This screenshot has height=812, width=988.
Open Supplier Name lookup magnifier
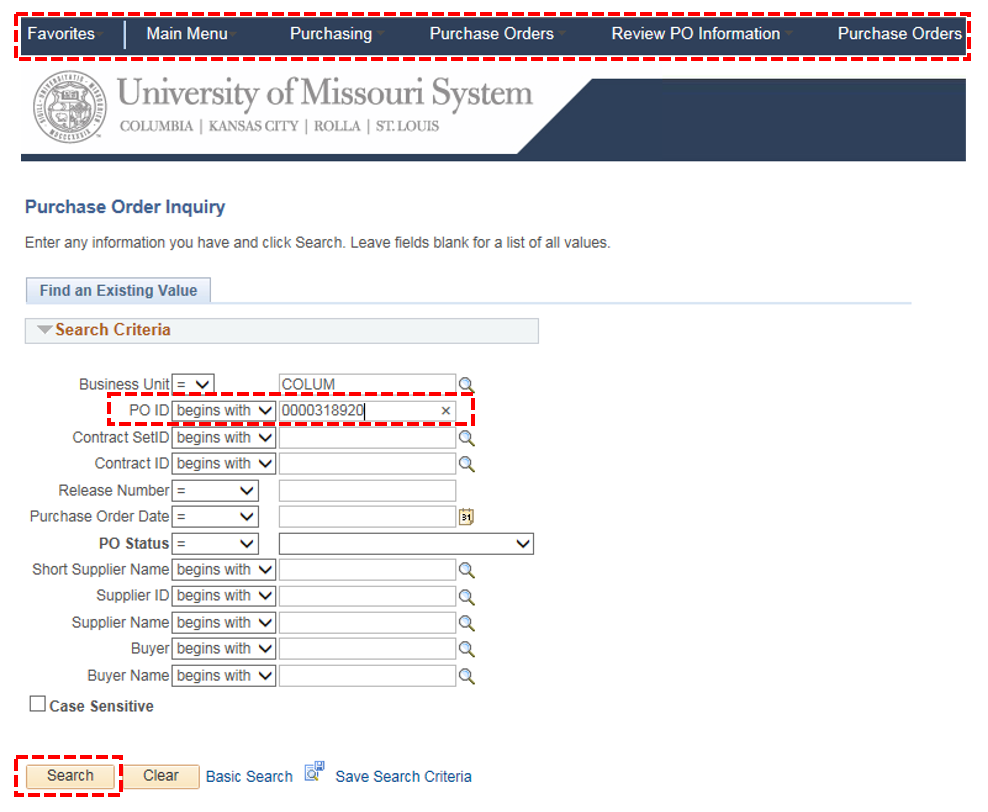click(466, 623)
